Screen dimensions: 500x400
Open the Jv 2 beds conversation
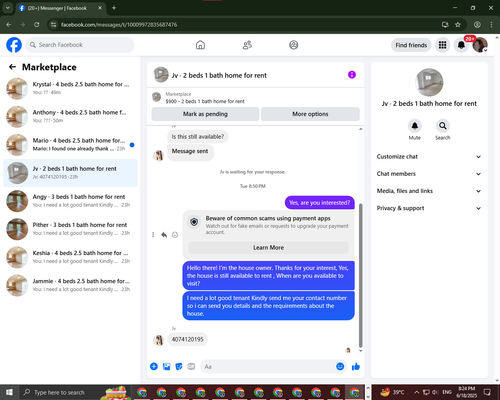coord(70,173)
